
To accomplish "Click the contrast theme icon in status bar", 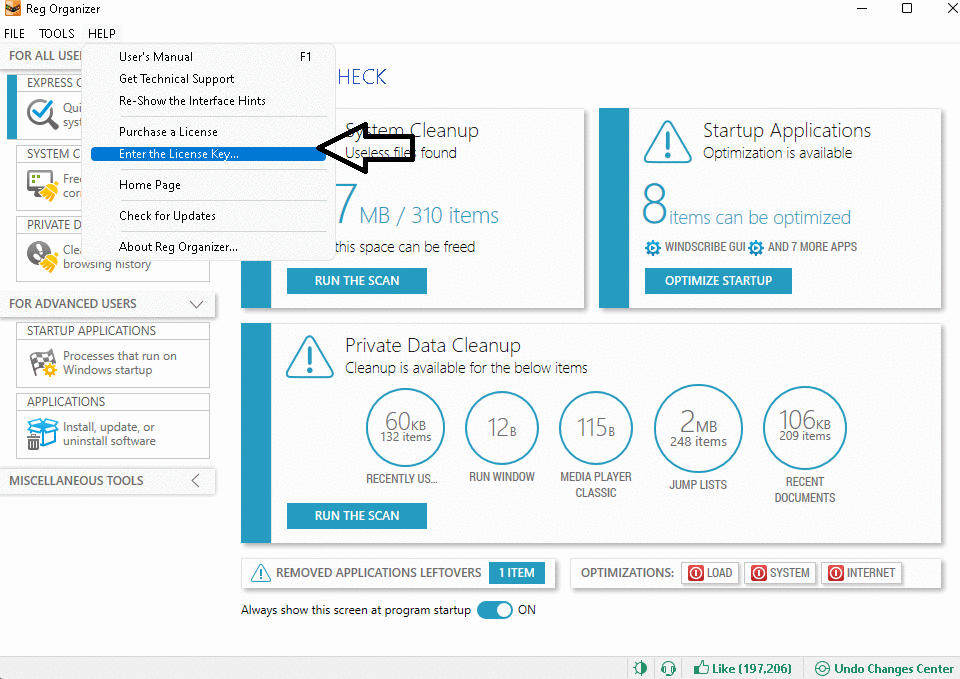I will coord(640,668).
